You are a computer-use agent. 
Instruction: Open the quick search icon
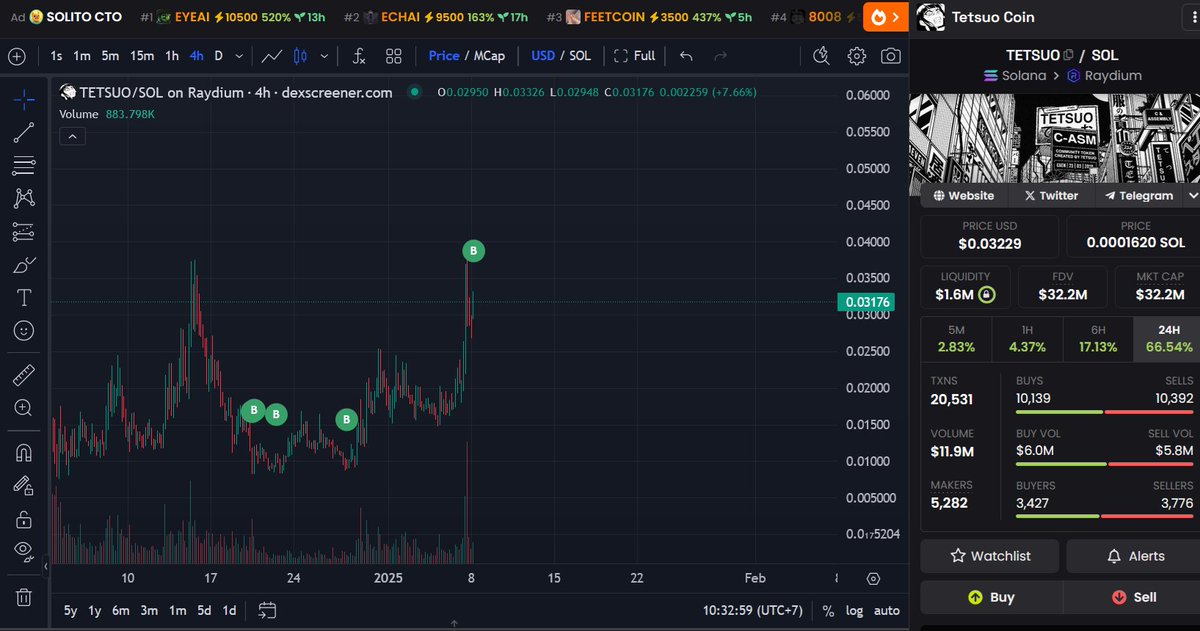click(x=822, y=56)
